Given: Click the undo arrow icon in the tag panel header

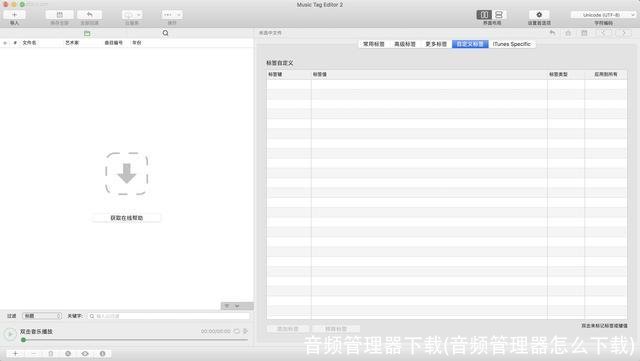Looking at the screenshot, I should [x=553, y=33].
